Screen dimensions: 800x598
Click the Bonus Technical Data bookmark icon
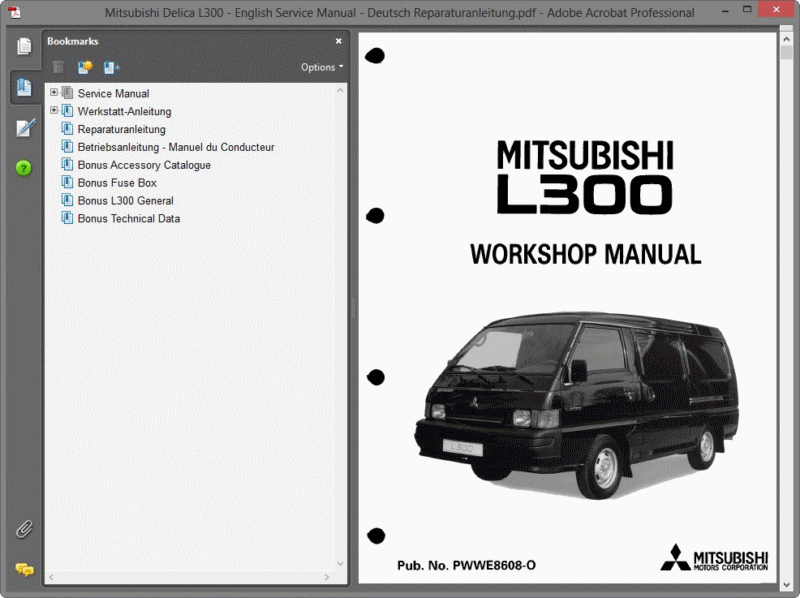tap(67, 218)
